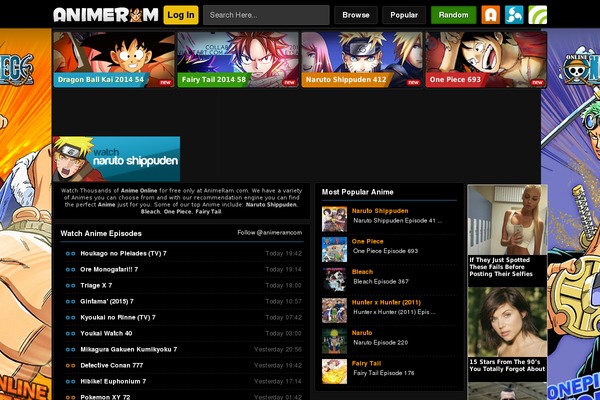The height and width of the screenshot is (400, 600).
Task: Open selfie fails ad image
Action: click(507, 220)
